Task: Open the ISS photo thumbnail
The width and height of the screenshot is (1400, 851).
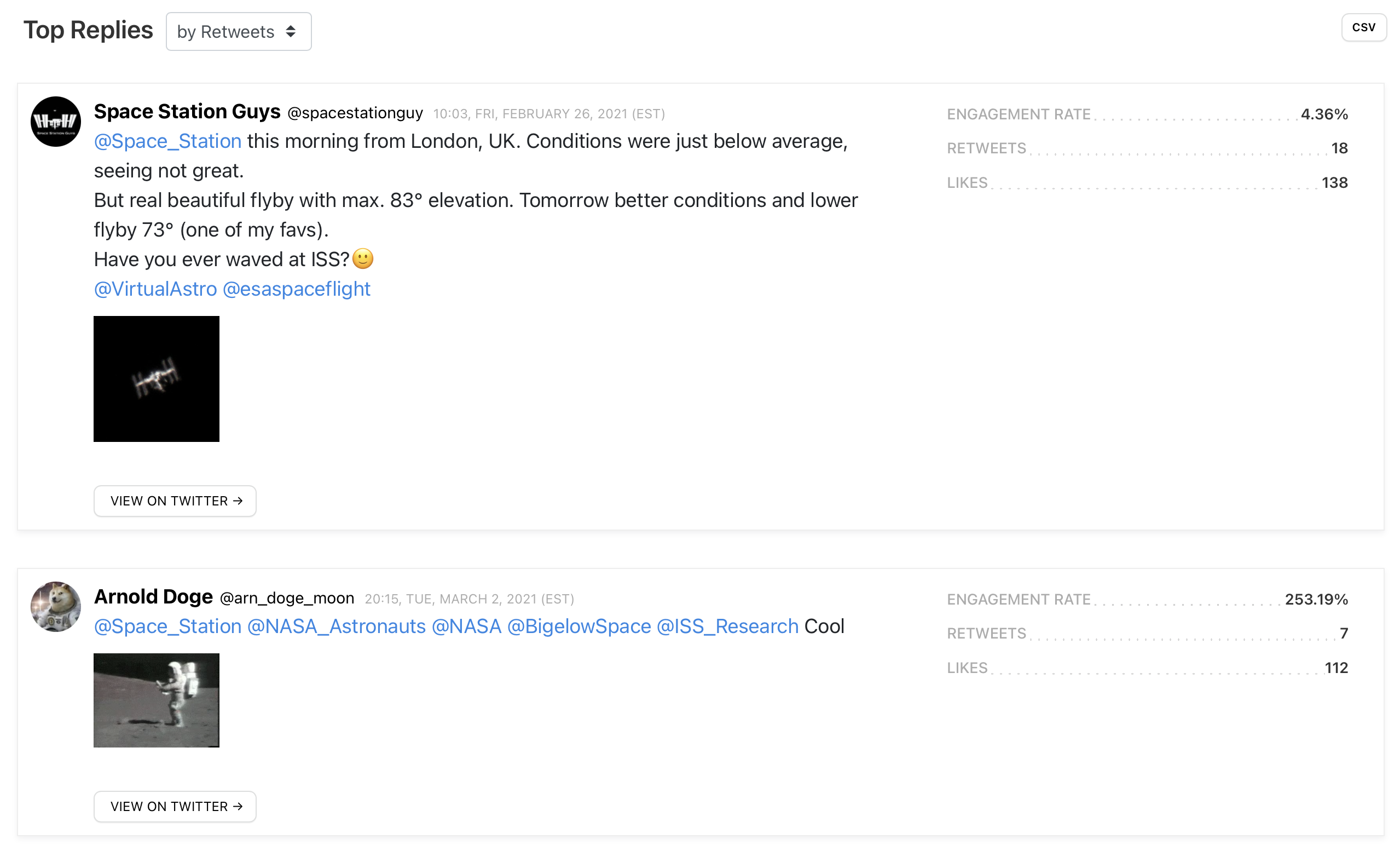Action: click(156, 378)
